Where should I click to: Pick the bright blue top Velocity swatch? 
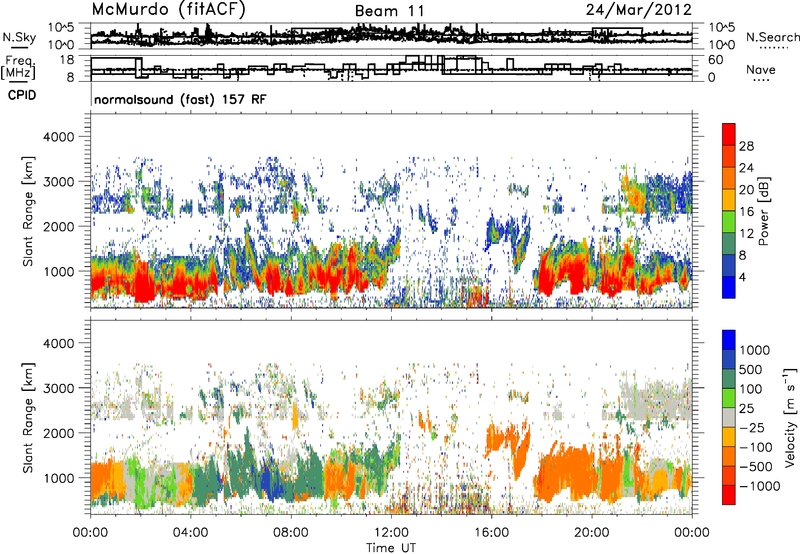(x=729, y=340)
